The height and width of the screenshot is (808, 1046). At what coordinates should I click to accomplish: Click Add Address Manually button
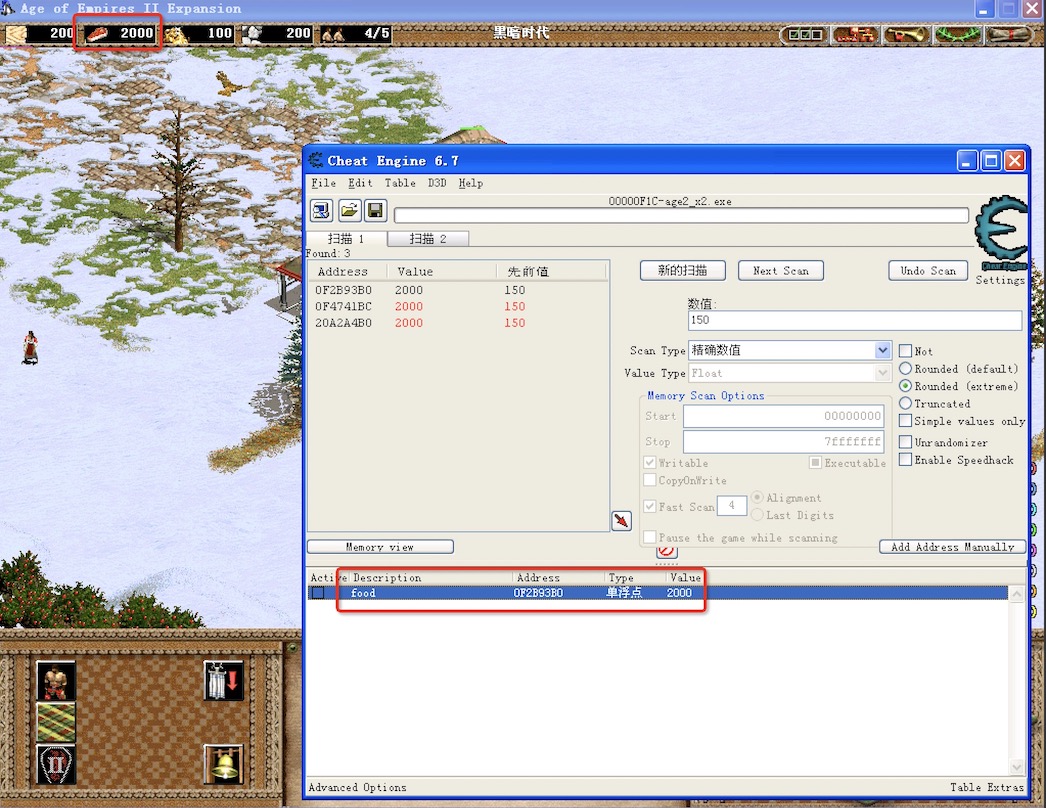click(x=953, y=546)
